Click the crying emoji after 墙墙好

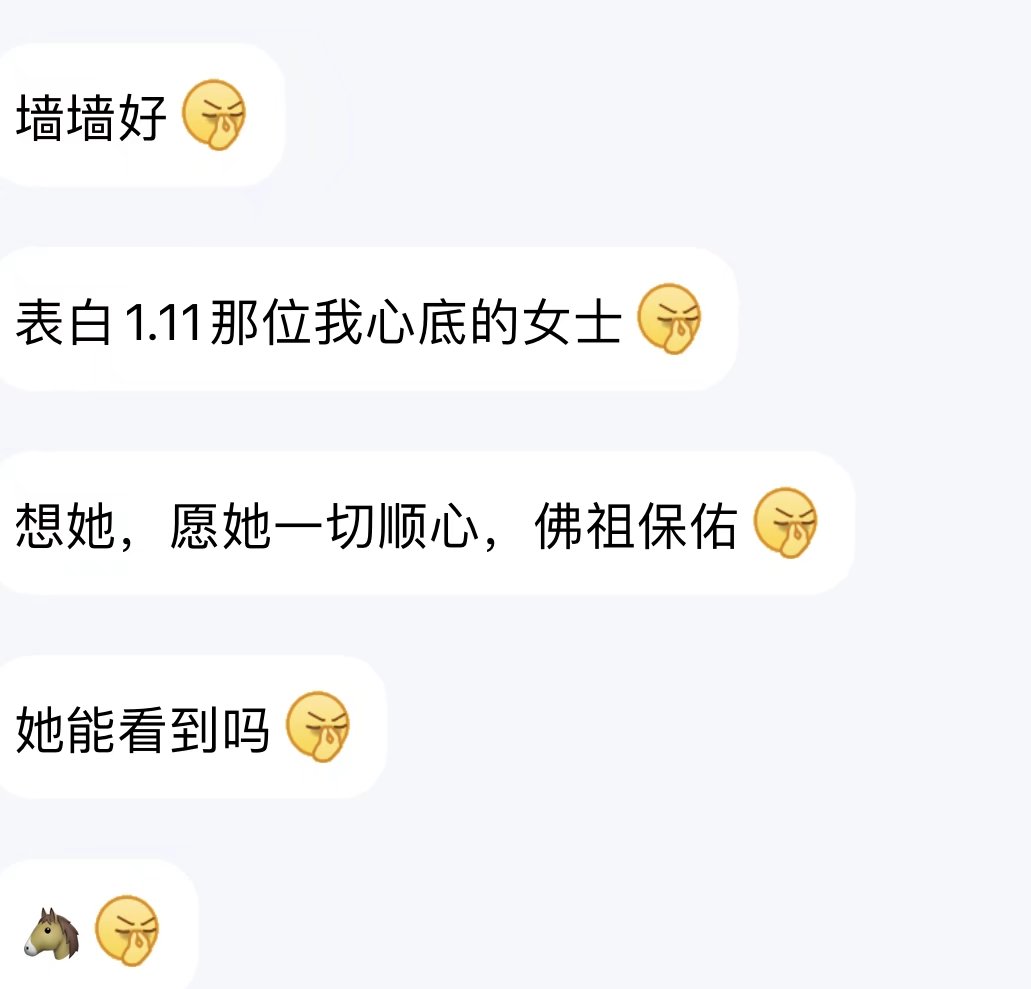214,115
